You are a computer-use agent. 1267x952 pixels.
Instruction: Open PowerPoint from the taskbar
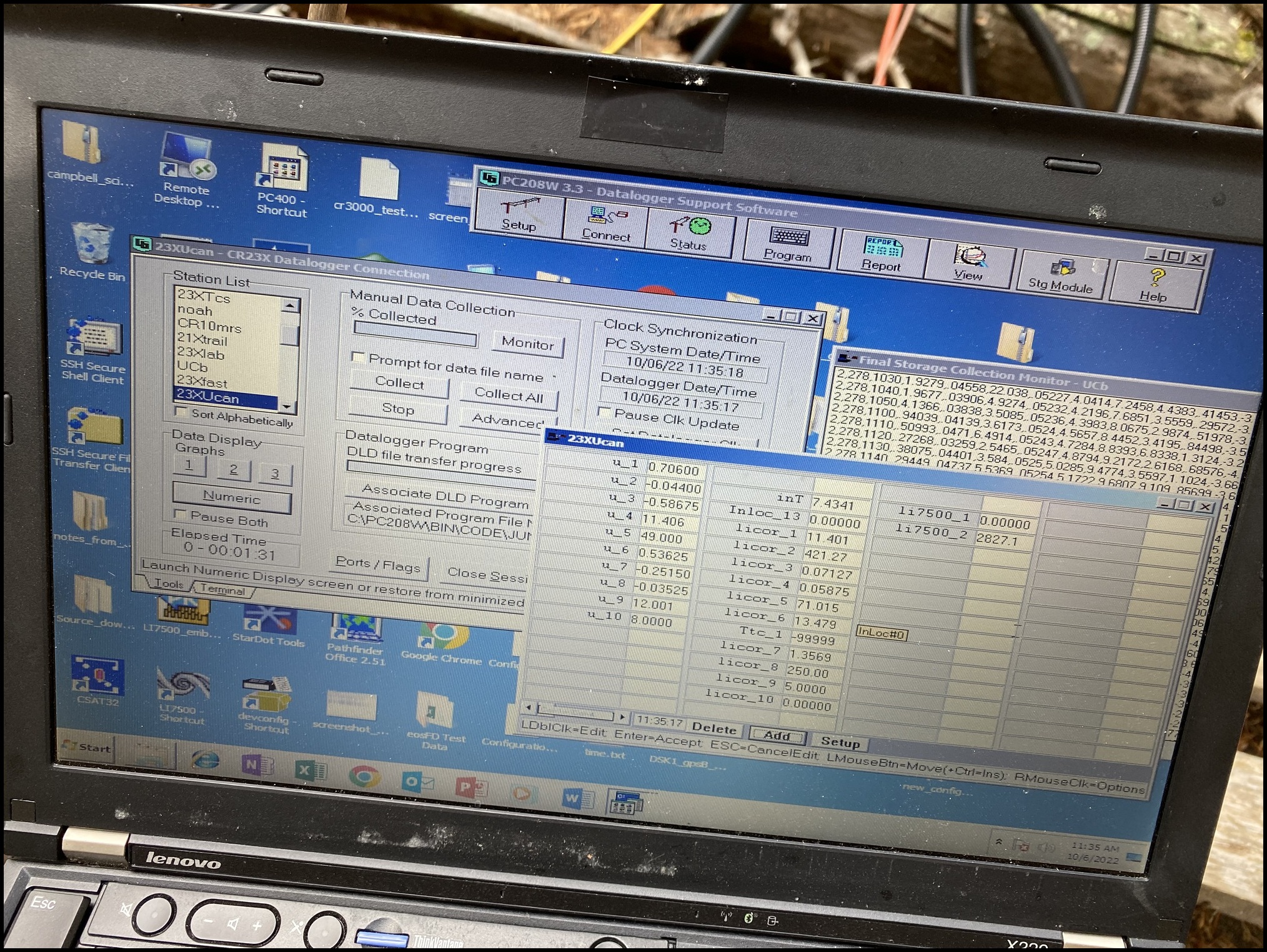coord(471,786)
